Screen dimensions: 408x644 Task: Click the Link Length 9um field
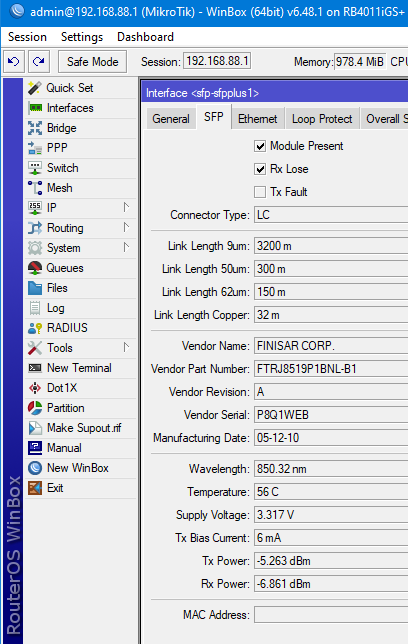pyautogui.click(x=331, y=246)
